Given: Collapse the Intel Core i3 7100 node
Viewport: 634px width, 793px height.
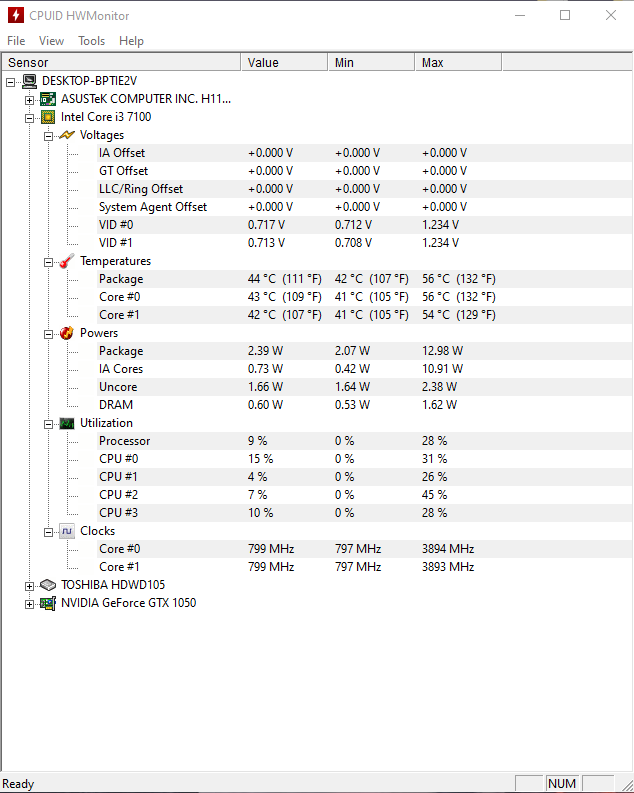Looking at the screenshot, I should 29,118.
